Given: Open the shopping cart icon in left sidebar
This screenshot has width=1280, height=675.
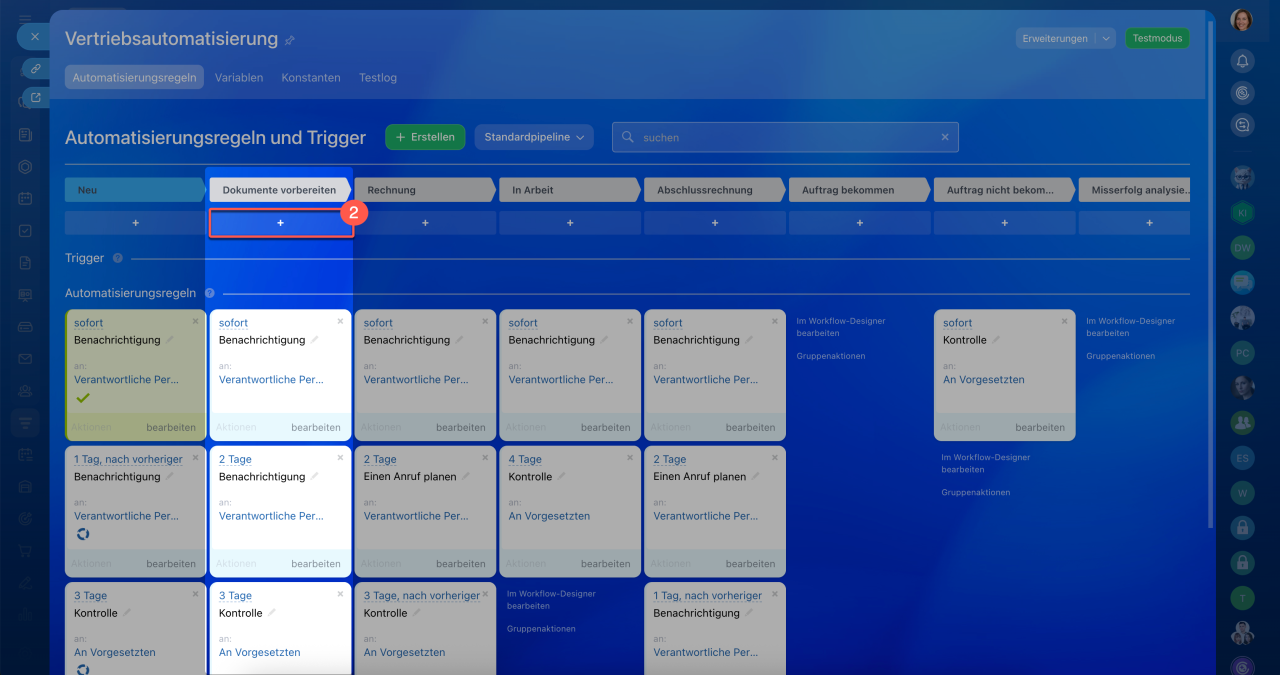Looking at the screenshot, I should 25,551.
